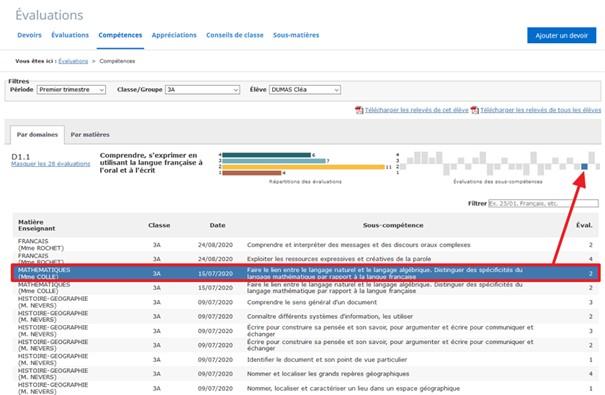Image resolution: width=605 pixels, height=395 pixels.
Task: Click the Classe column header
Action: [159, 225]
